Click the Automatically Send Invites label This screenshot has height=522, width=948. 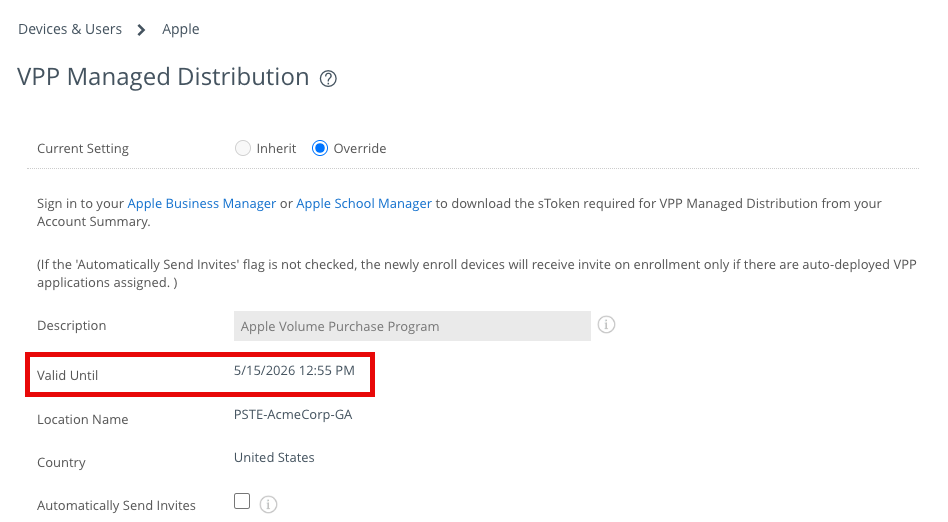(x=116, y=506)
